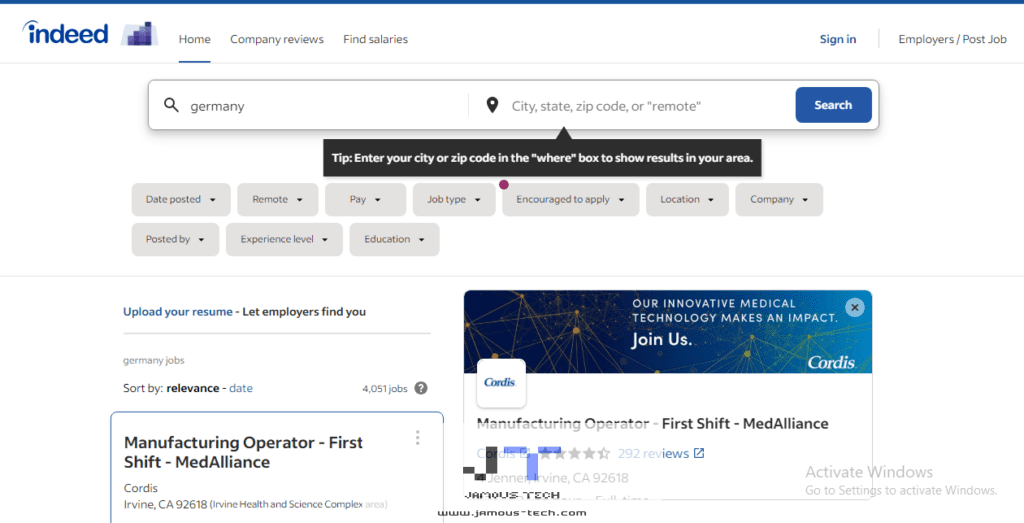Expand the Remote filter
The height and width of the screenshot is (523, 1024).
coord(278,200)
